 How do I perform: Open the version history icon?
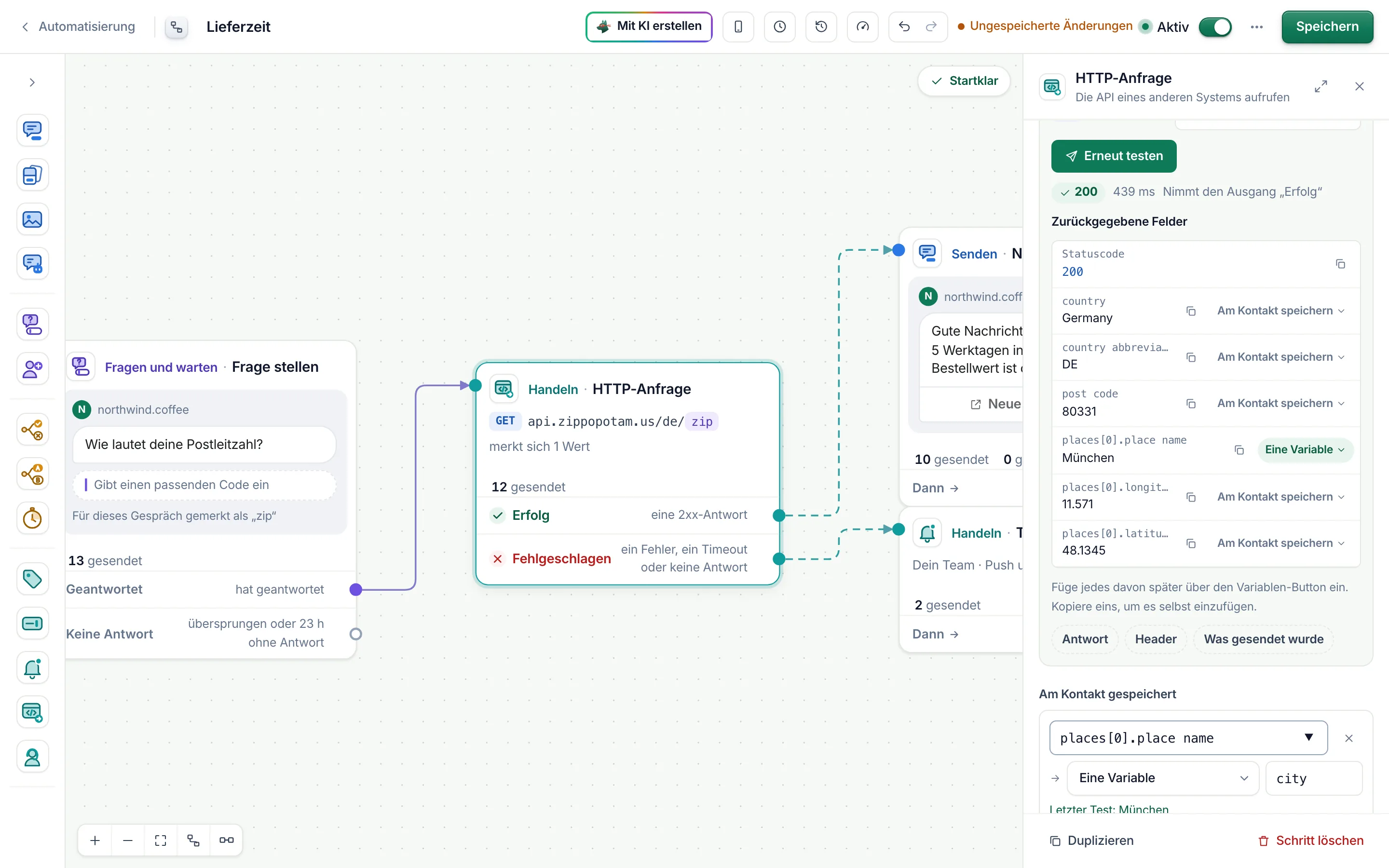coord(821,27)
